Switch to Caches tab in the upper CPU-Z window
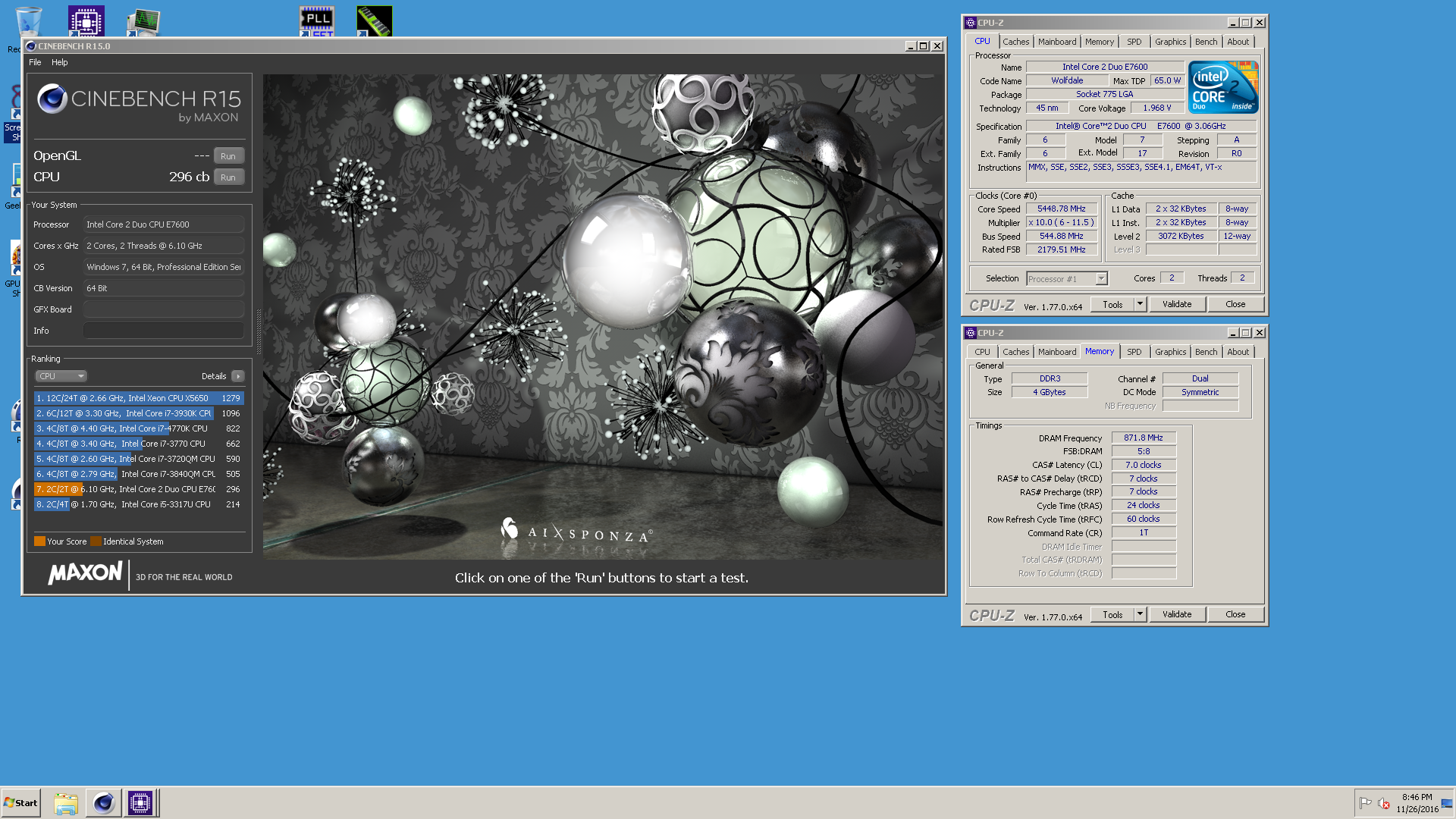This screenshot has height=819, width=1456. (x=1015, y=42)
